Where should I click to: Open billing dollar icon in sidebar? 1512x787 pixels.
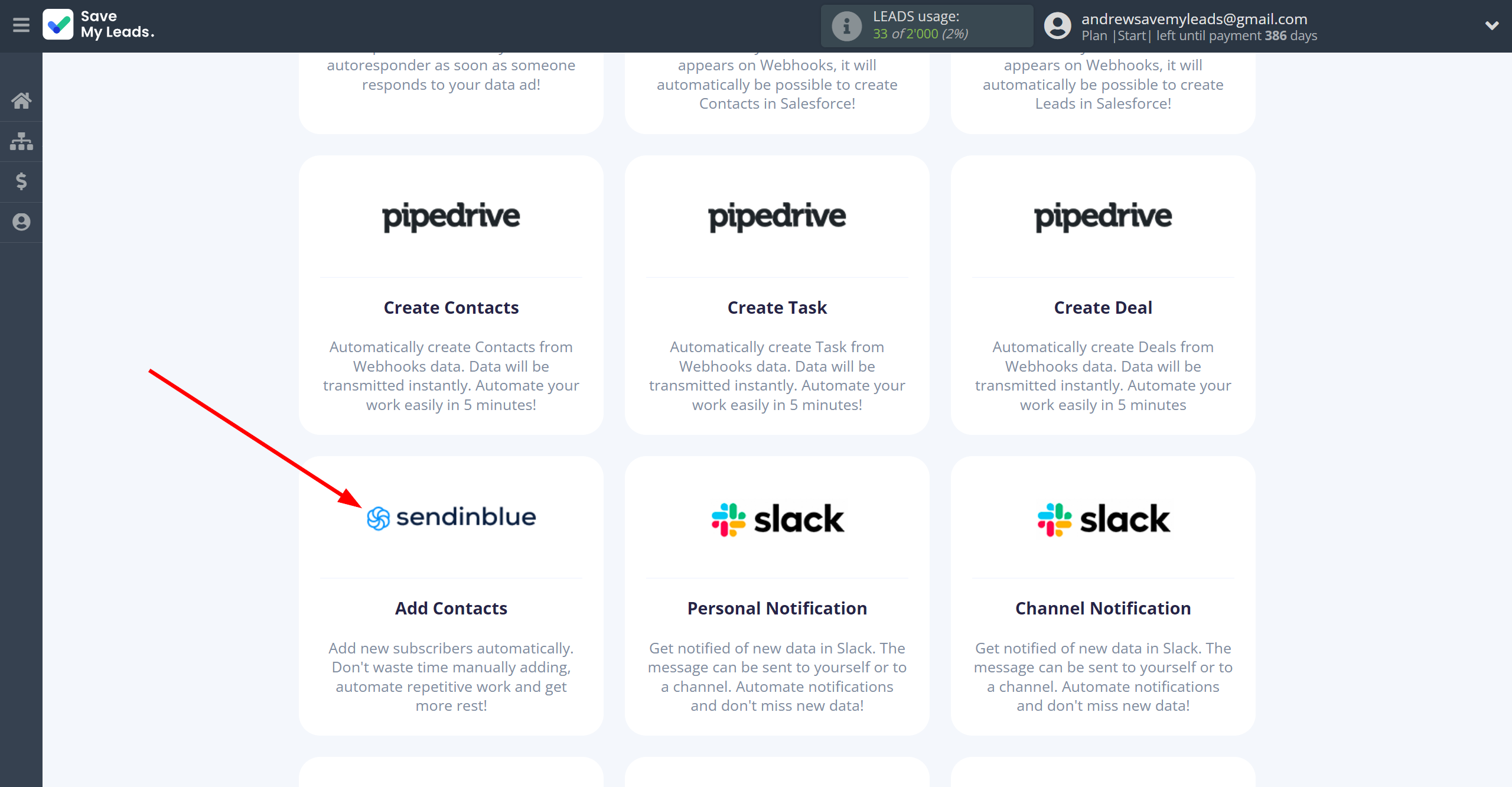[21, 181]
